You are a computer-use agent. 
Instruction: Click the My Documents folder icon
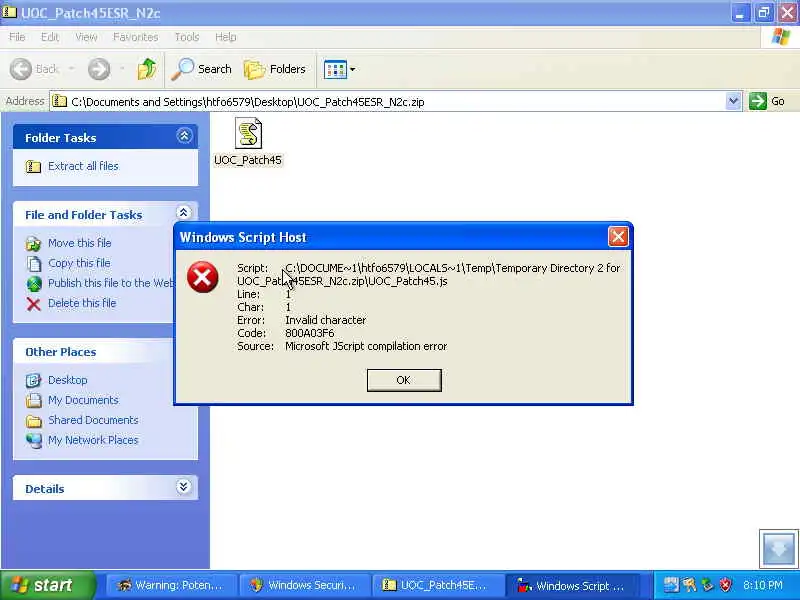pos(34,401)
